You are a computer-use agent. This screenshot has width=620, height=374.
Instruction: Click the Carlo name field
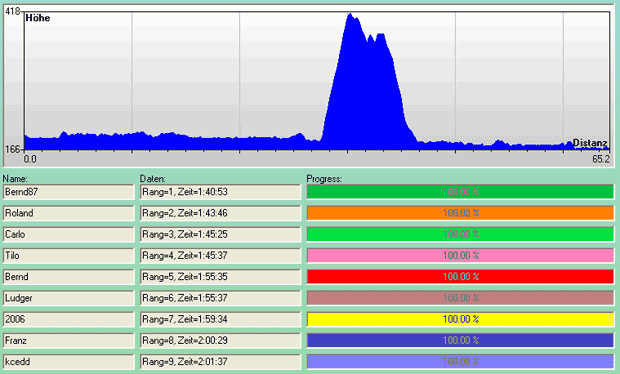pyautogui.click(x=69, y=234)
